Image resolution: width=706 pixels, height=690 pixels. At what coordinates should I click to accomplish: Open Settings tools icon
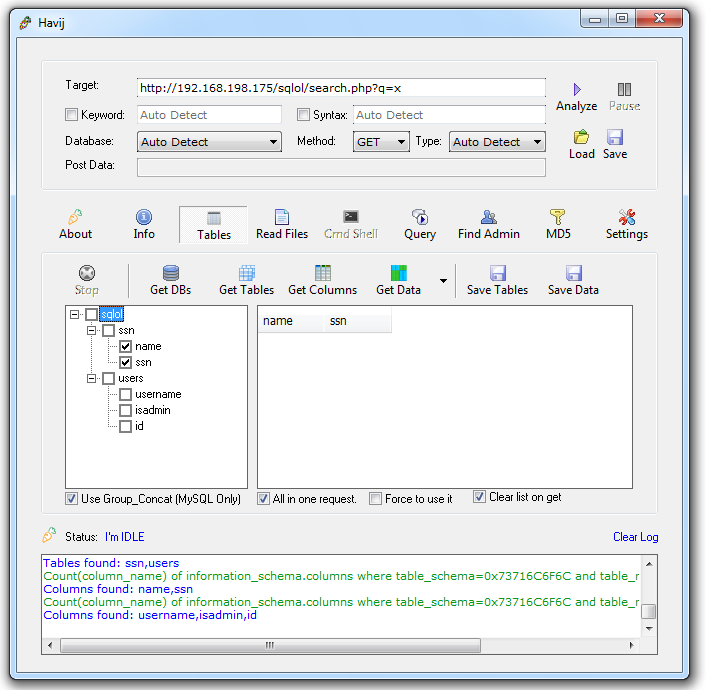click(x=627, y=217)
